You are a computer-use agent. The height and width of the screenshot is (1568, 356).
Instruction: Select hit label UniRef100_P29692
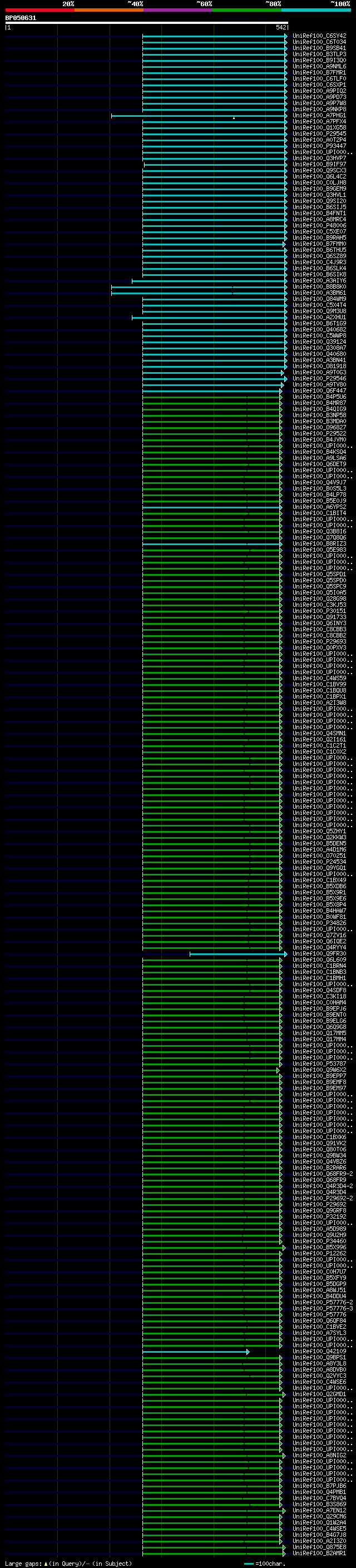tap(319, 1205)
